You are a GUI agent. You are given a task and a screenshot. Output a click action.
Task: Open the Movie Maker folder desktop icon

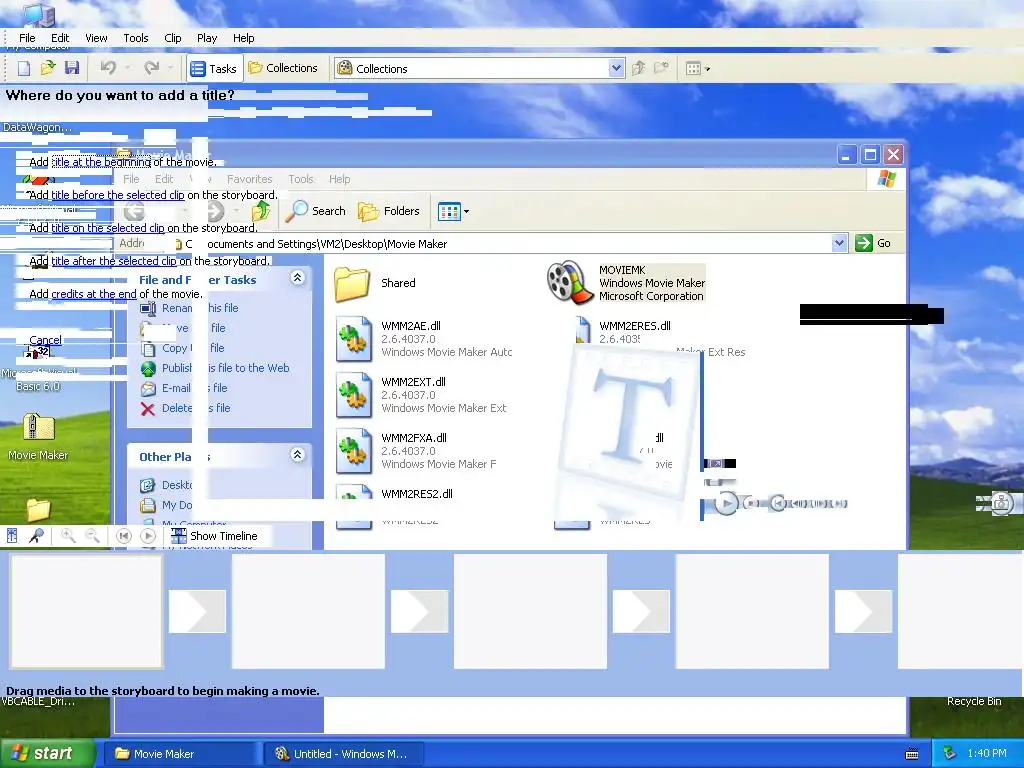(38, 429)
